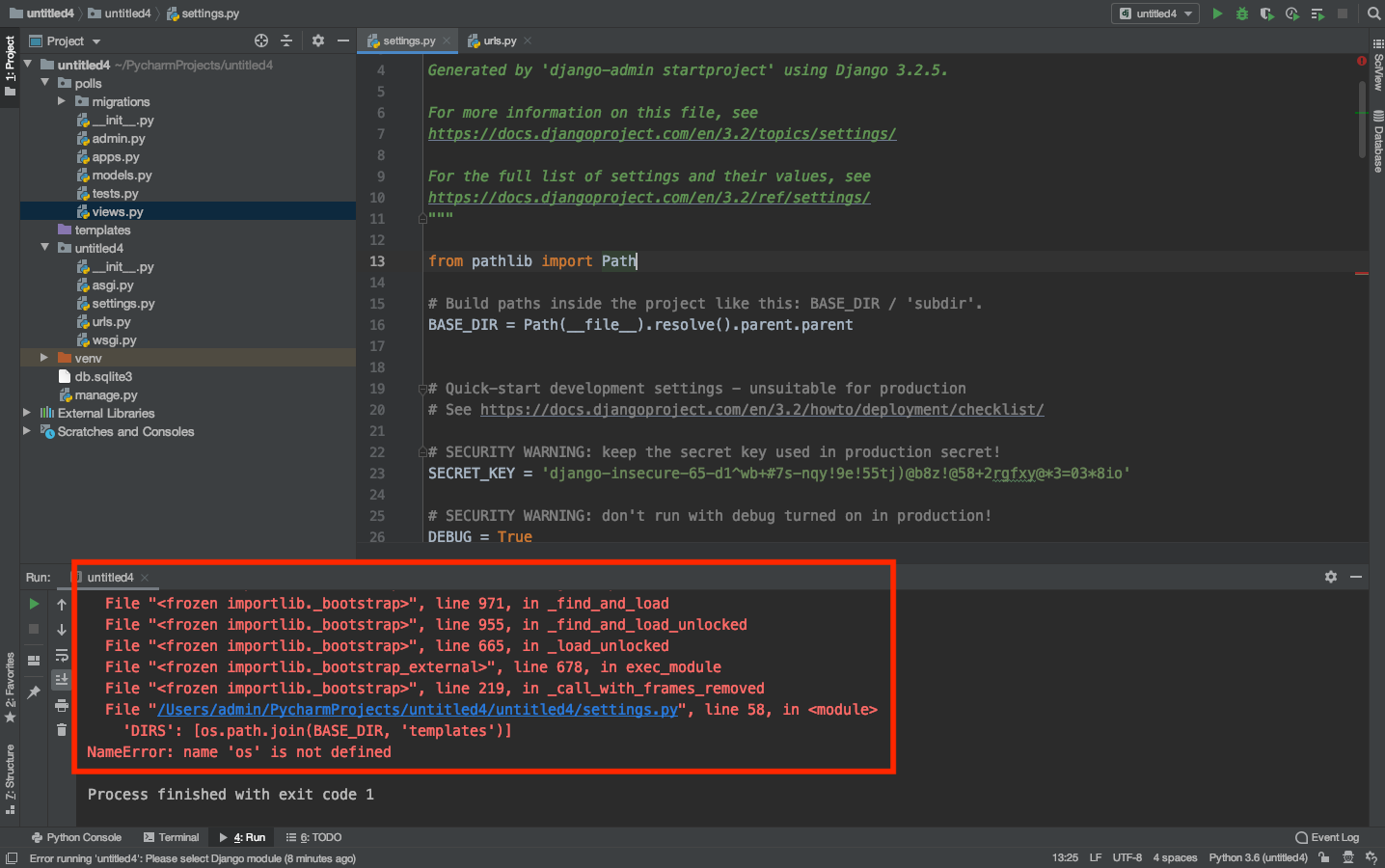Print the console output
Viewport: 1385px width, 868px height.
tap(62, 705)
